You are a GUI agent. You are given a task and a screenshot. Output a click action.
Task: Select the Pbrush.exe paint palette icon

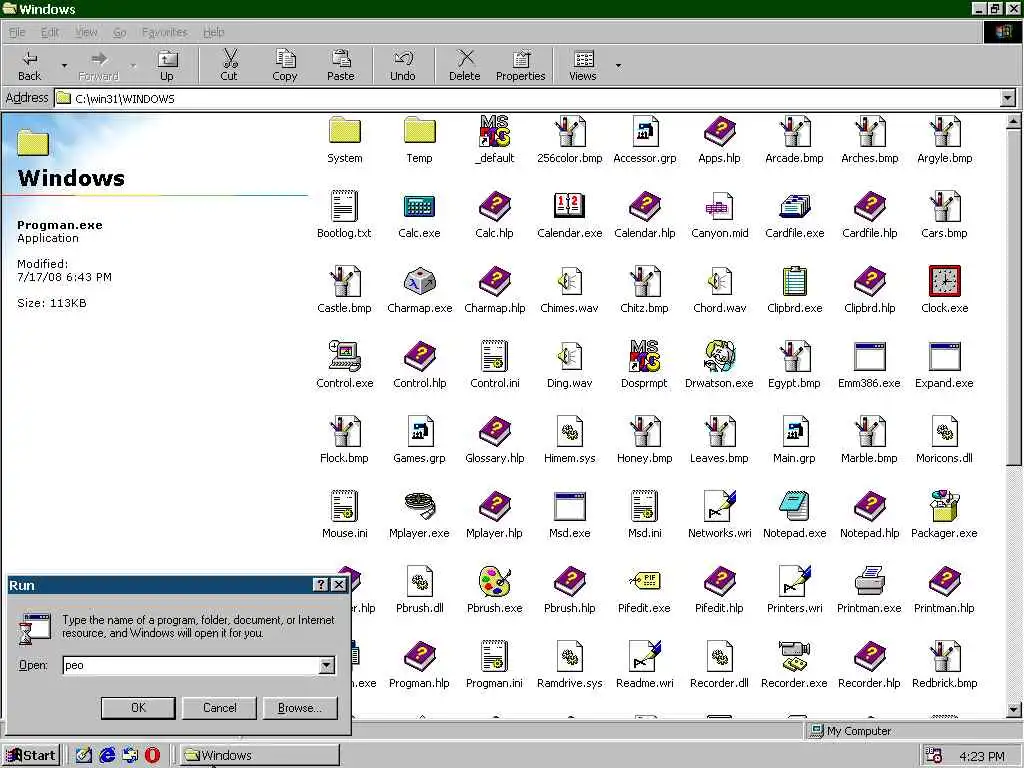(x=494, y=581)
